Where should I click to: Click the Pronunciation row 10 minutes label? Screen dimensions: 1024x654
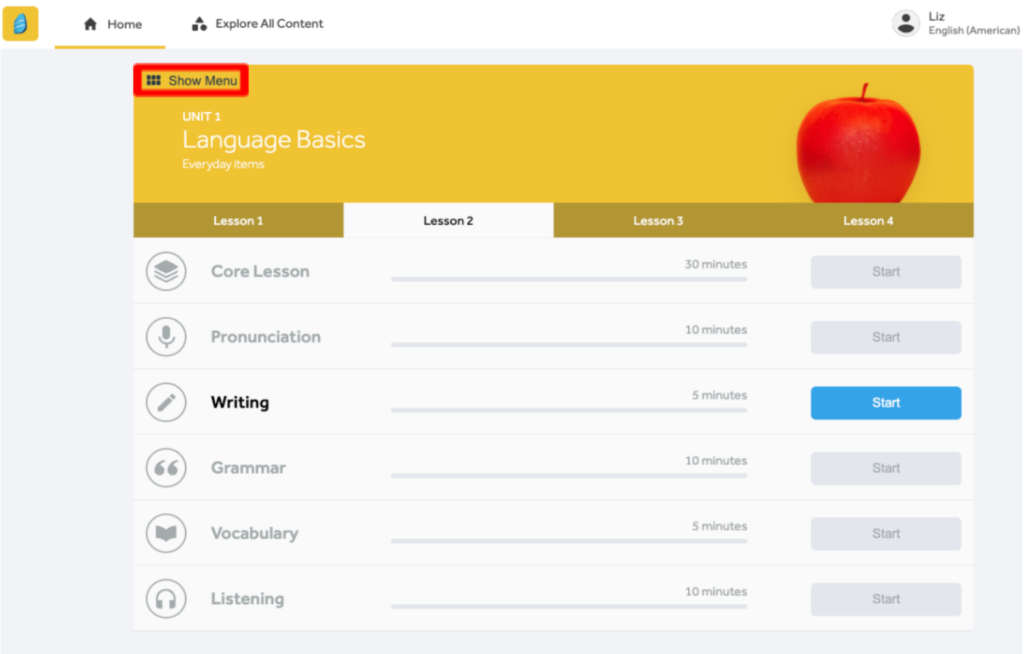pyautogui.click(x=716, y=329)
